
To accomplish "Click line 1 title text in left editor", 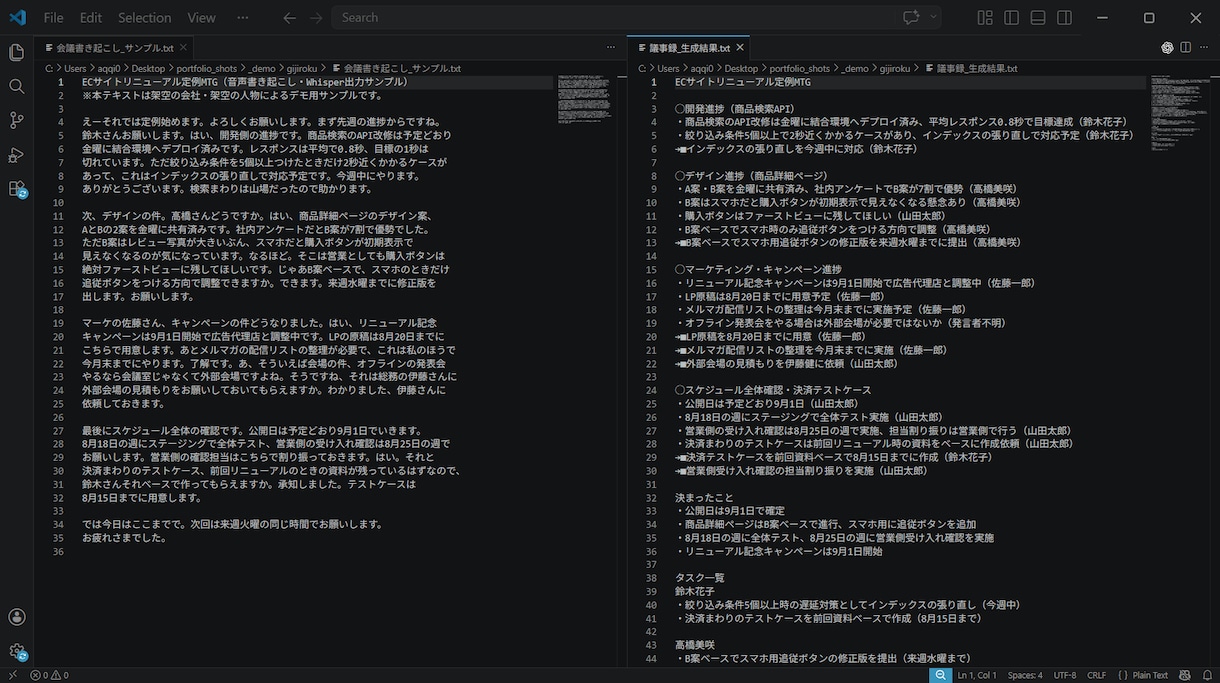I will click(245, 82).
